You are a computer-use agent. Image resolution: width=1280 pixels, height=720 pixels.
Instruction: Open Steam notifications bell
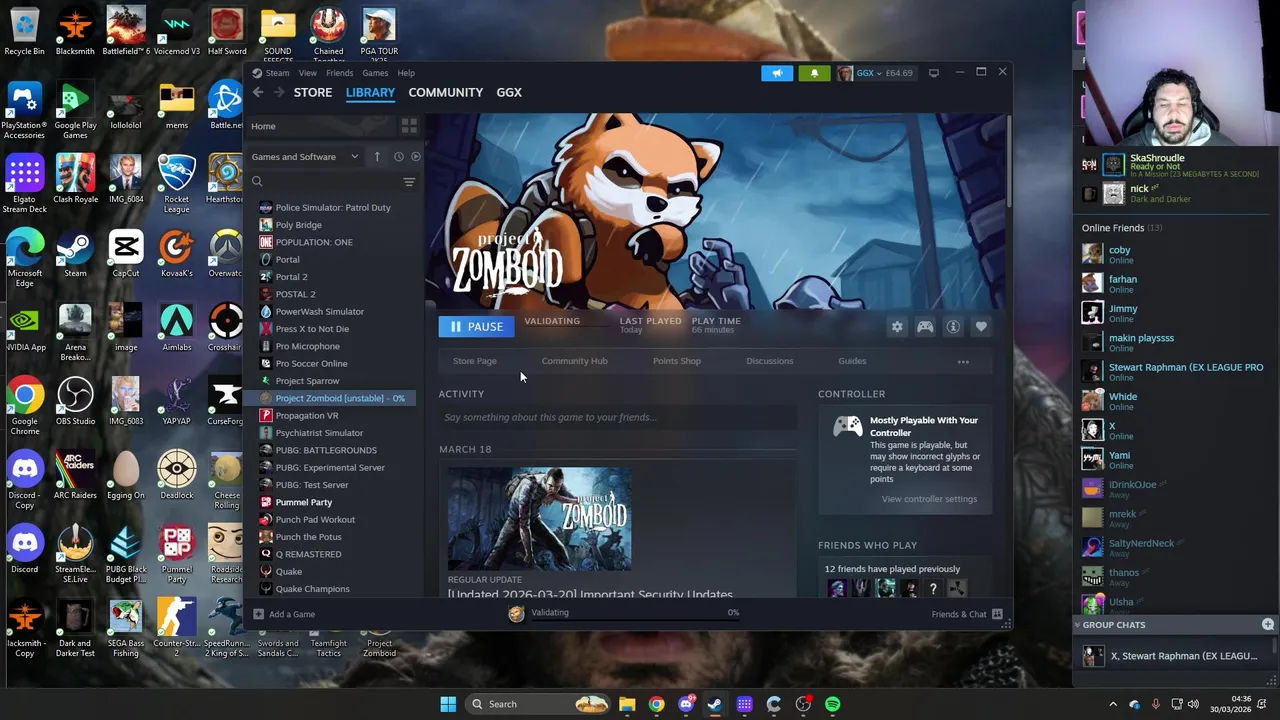814,73
